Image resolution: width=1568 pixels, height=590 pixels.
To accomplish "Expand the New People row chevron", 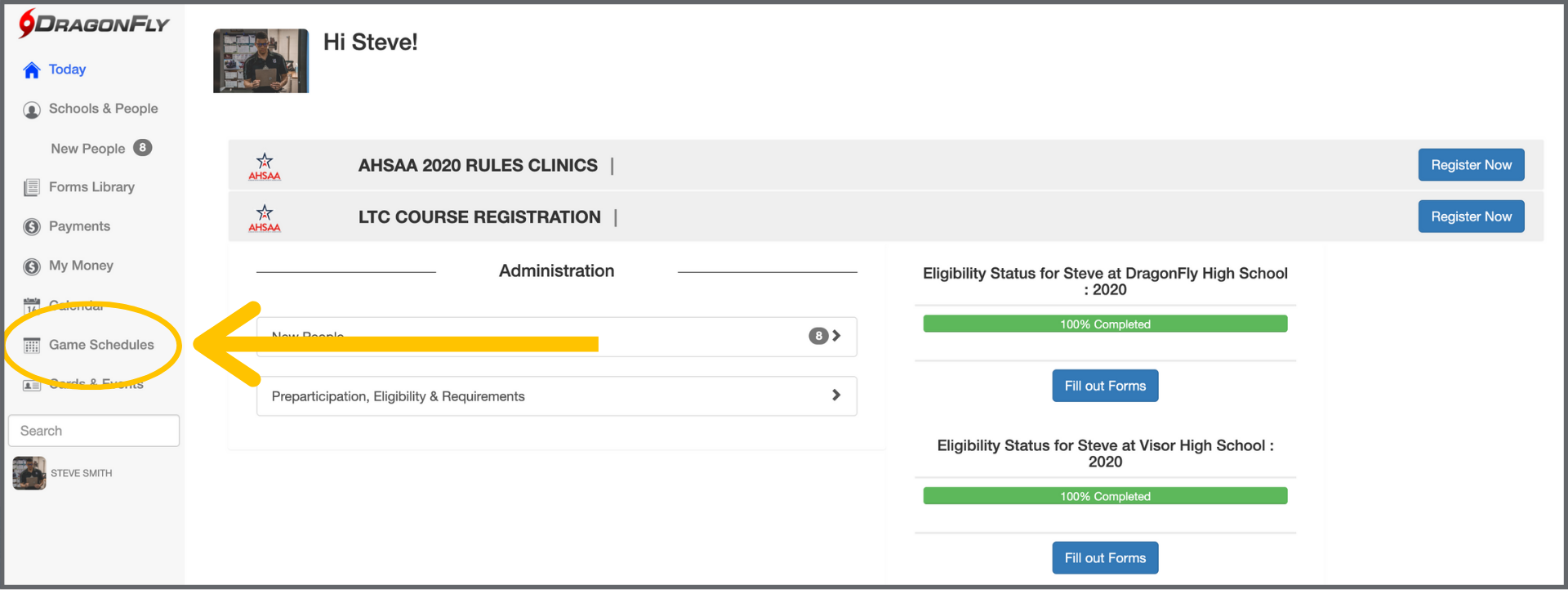I will [x=836, y=336].
